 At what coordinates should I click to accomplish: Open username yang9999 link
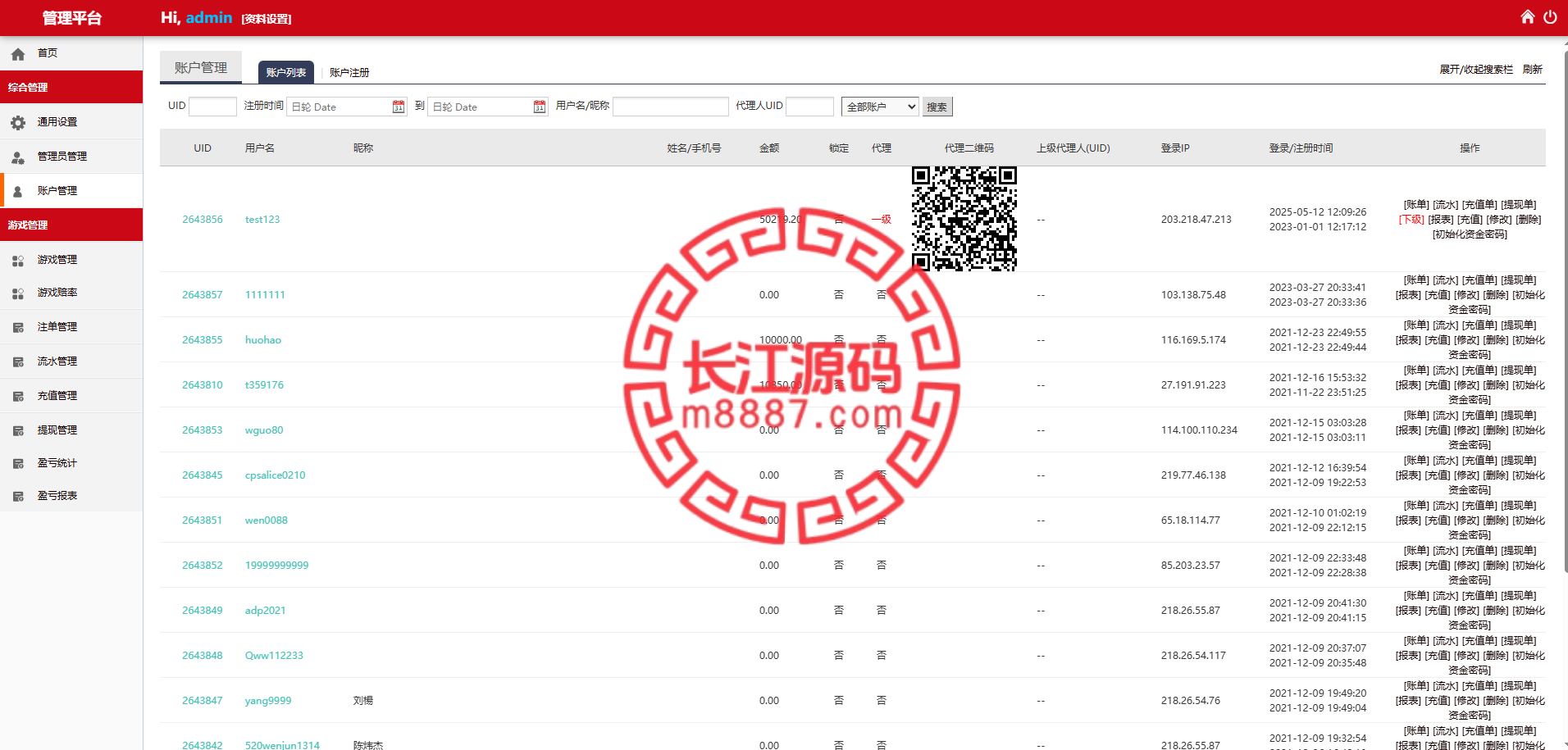[268, 701]
